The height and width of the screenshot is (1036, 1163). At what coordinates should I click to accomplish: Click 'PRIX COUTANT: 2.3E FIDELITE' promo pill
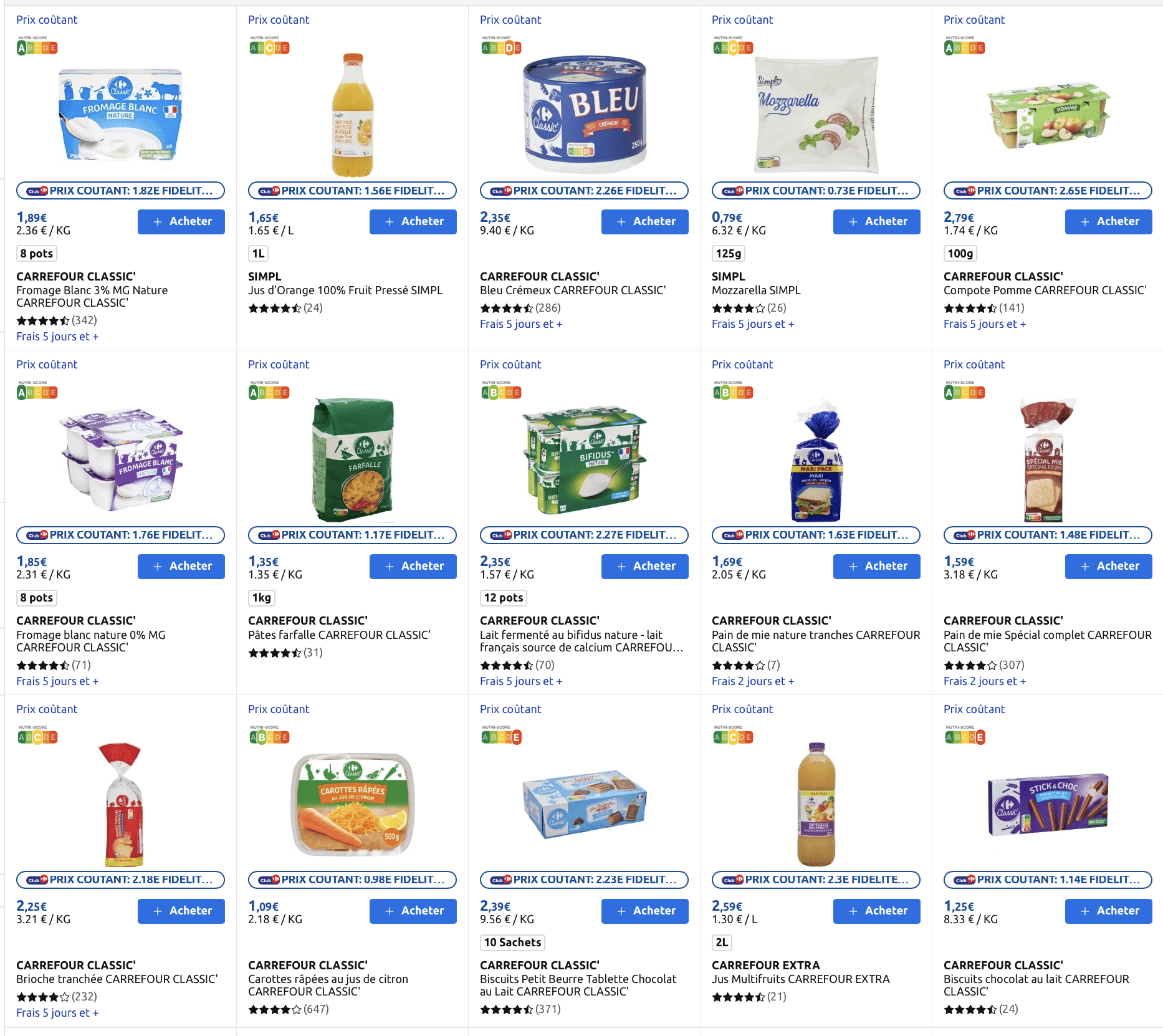pyautogui.click(x=816, y=880)
